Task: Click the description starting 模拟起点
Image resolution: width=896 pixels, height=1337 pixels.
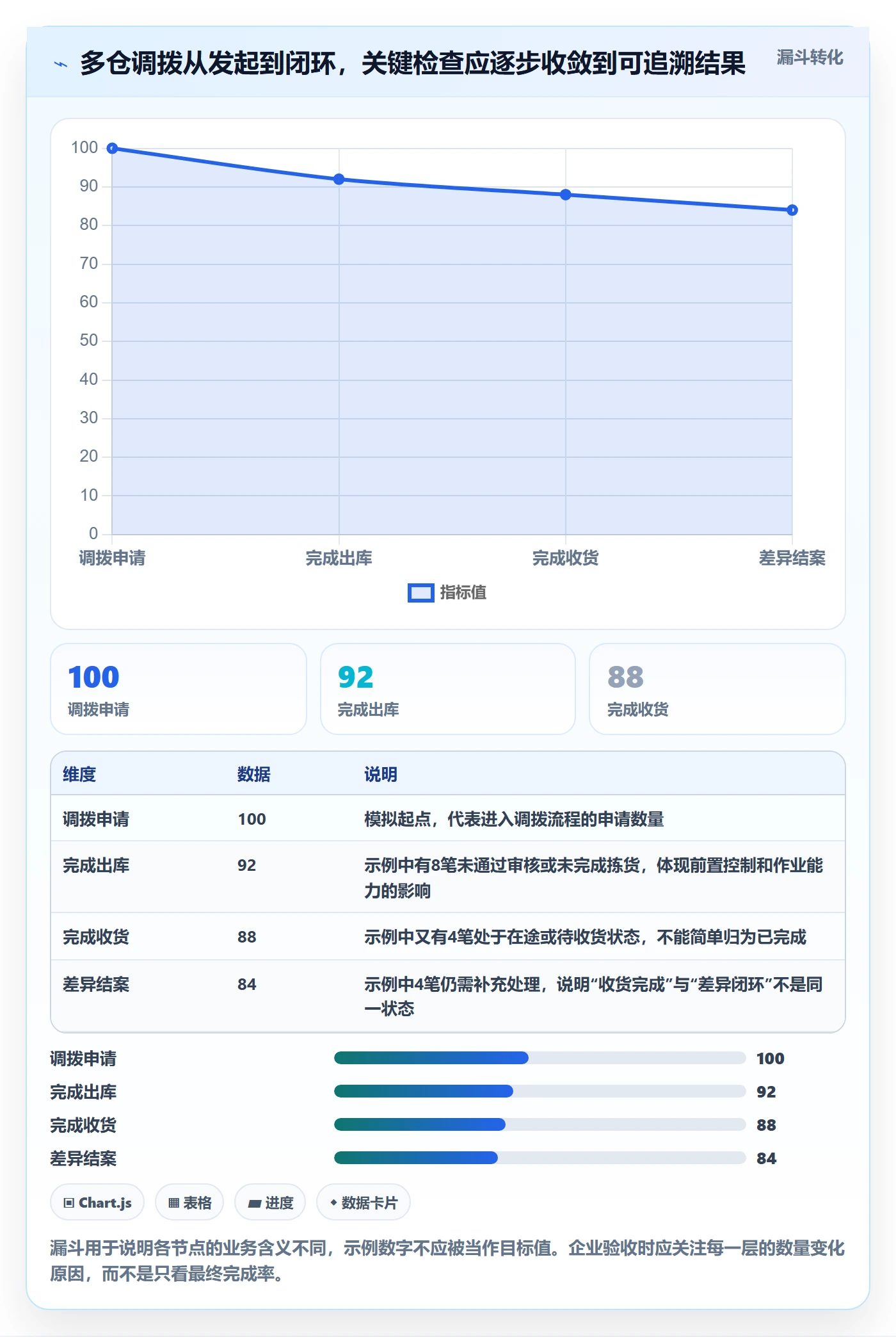Action: (x=514, y=819)
